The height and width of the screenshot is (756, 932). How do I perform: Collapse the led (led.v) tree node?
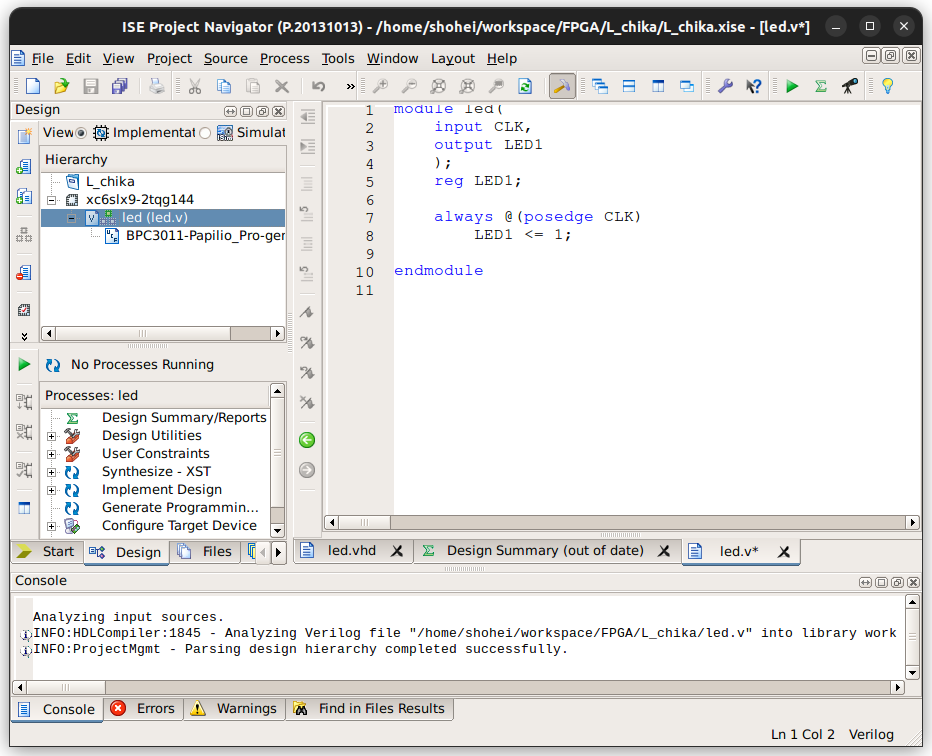pyautogui.click(x=71, y=218)
